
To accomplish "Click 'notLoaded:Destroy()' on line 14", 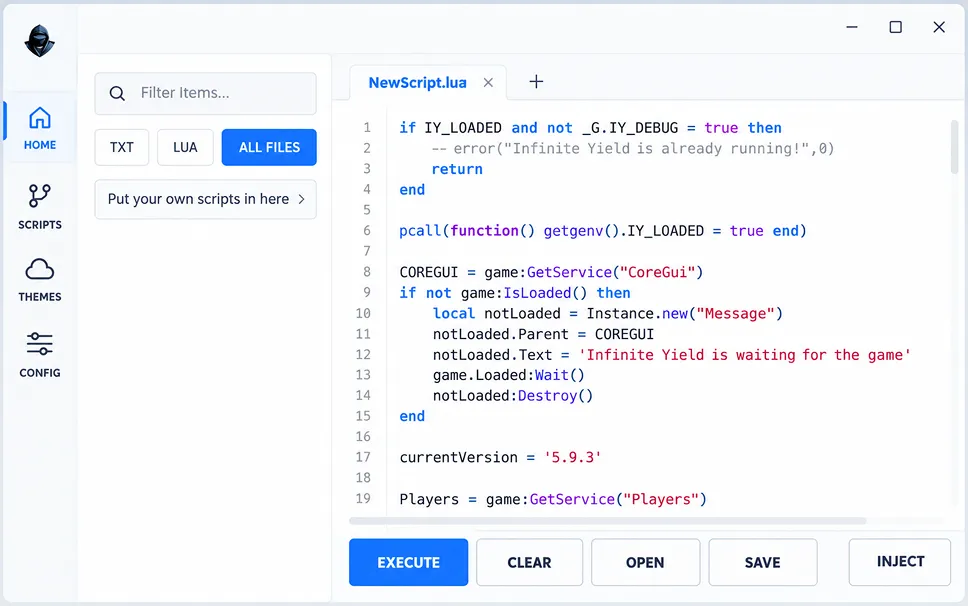I will 512,396.
